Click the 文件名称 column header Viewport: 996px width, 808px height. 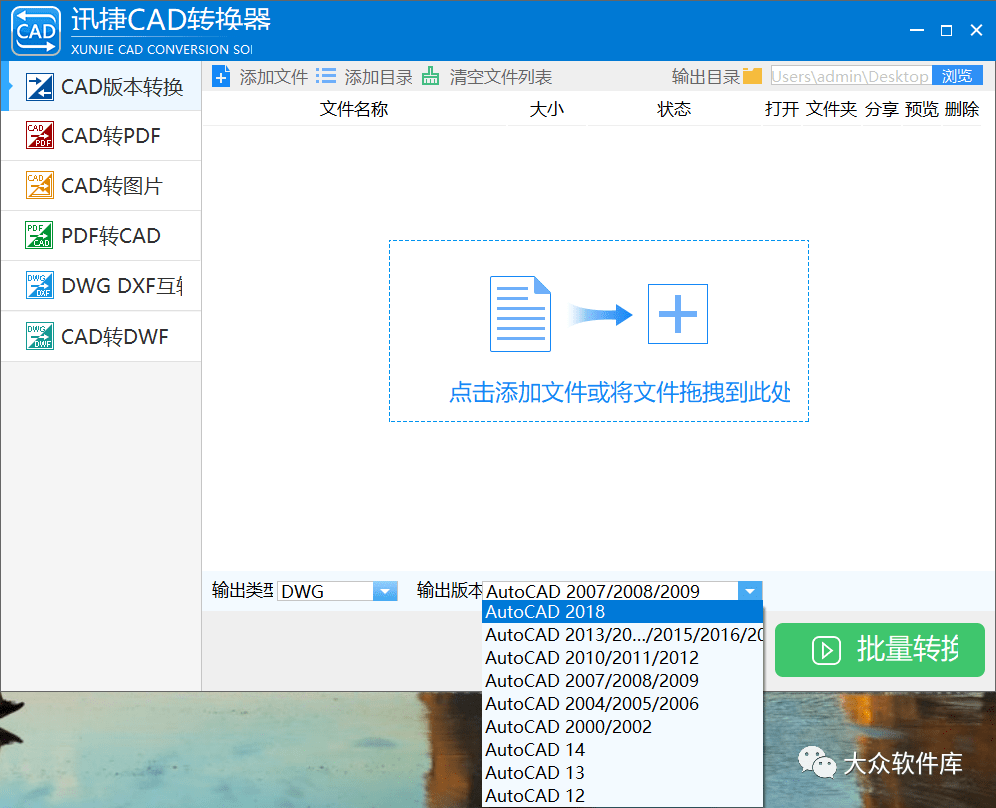(x=354, y=109)
